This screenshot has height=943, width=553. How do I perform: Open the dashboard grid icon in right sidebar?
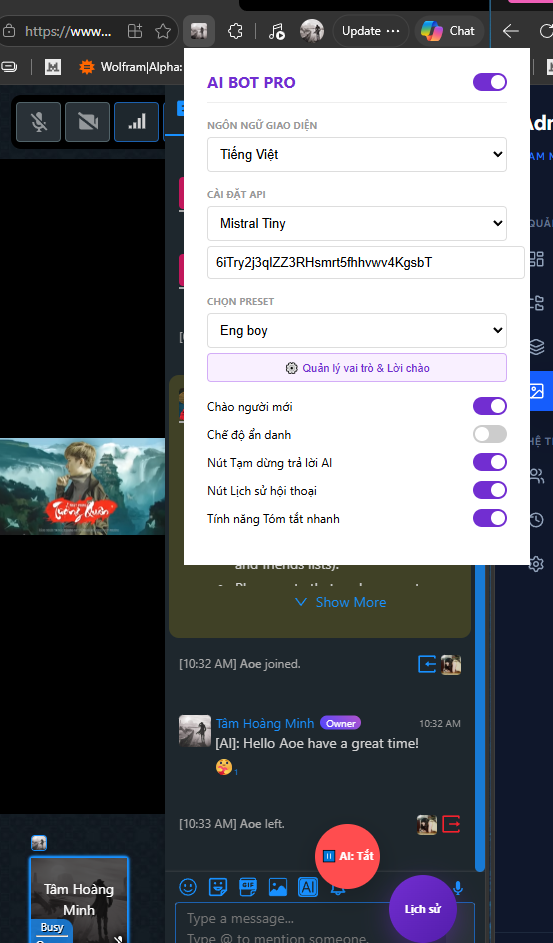point(536,259)
